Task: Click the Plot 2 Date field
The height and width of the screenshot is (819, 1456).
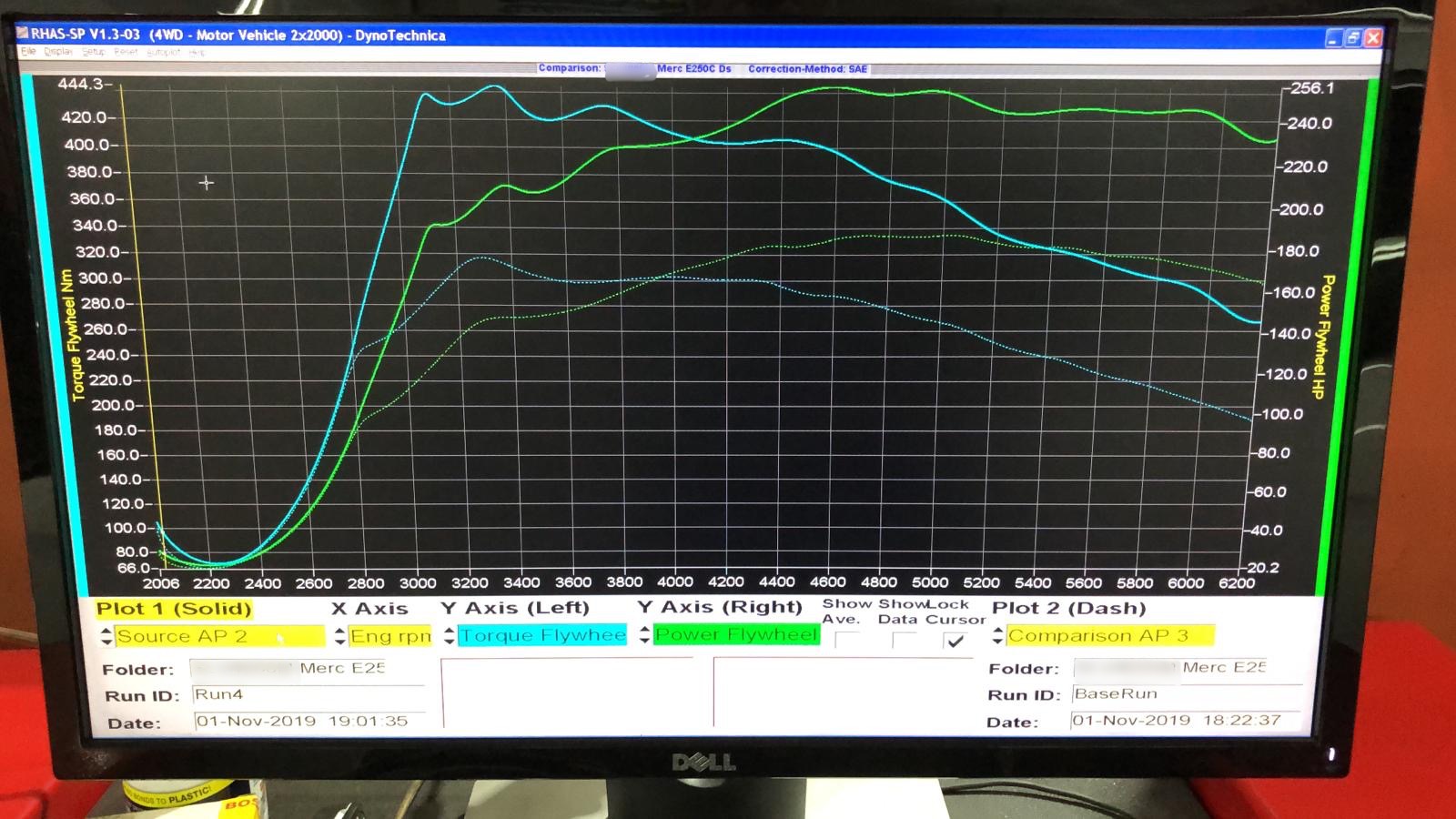Action: 1188,720
